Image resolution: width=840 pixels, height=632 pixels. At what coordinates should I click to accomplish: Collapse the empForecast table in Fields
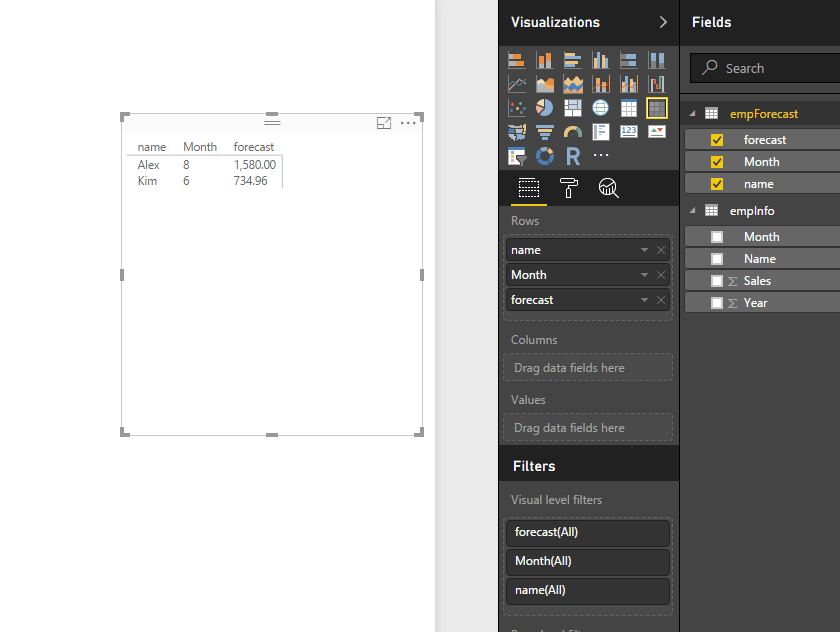point(693,114)
